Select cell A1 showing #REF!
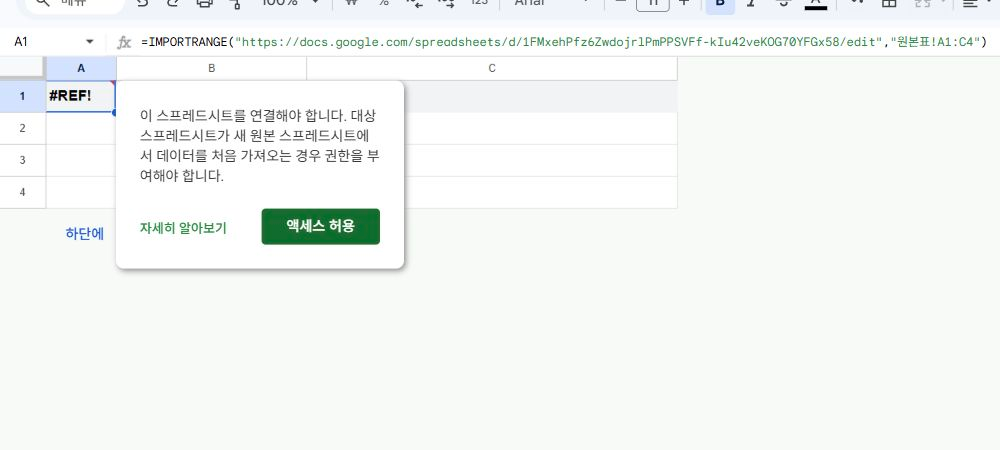Viewport: 1000px width, 450px height. click(x=81, y=96)
